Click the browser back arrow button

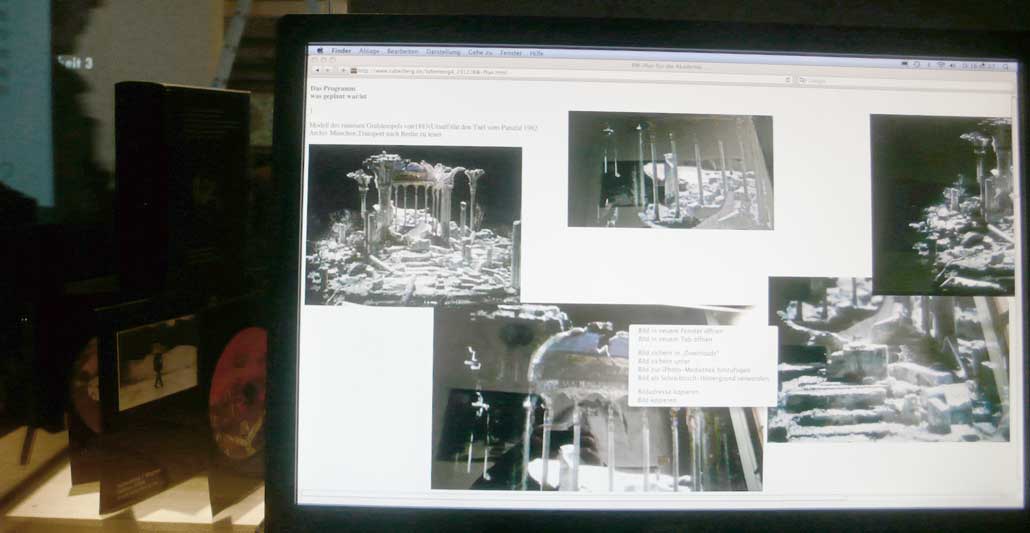click(318, 70)
